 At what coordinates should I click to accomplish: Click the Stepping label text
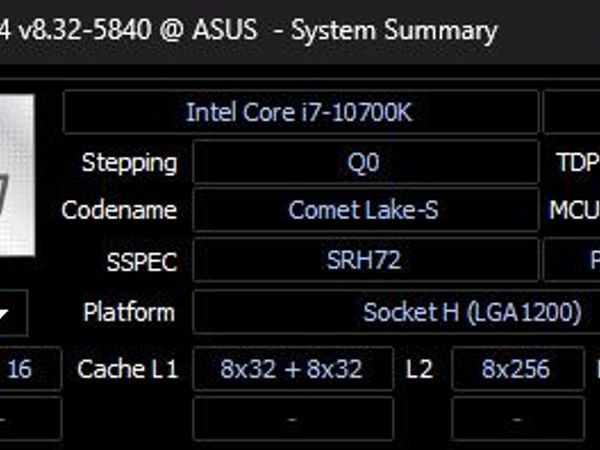coord(129,162)
